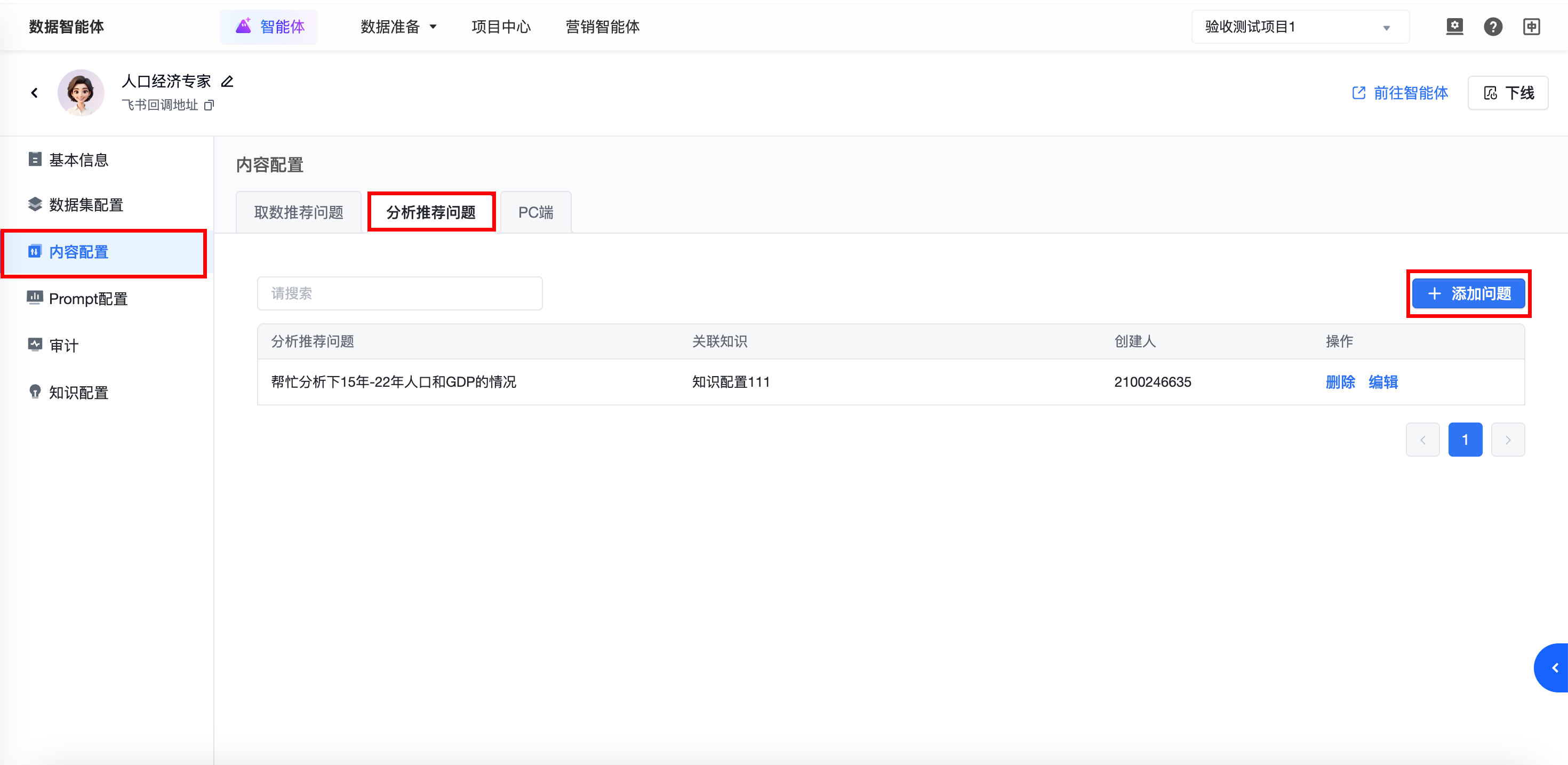Screen dimensions: 1568x765
Task: Click the 添加问题 button
Action: pos(1468,293)
